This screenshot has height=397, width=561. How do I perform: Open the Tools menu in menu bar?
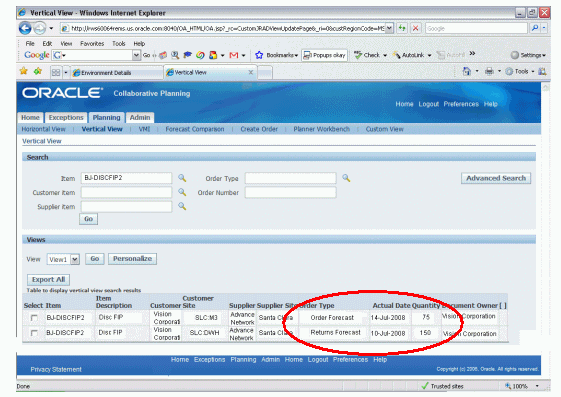click(x=118, y=44)
